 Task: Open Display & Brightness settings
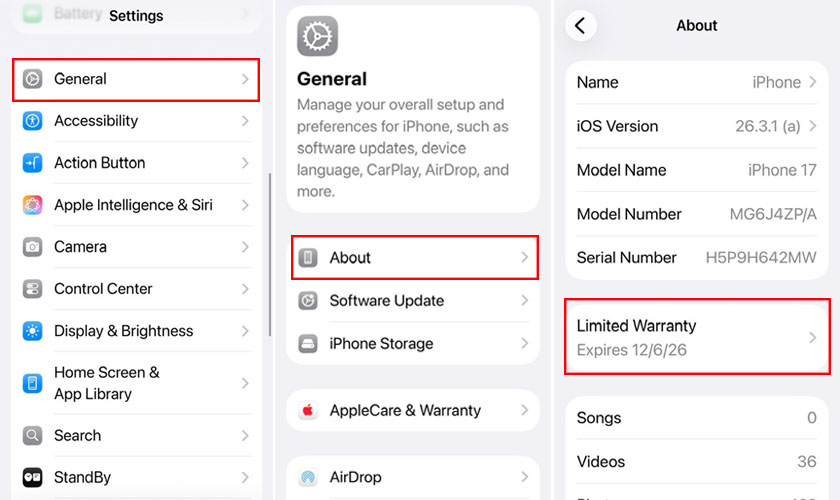(x=136, y=331)
